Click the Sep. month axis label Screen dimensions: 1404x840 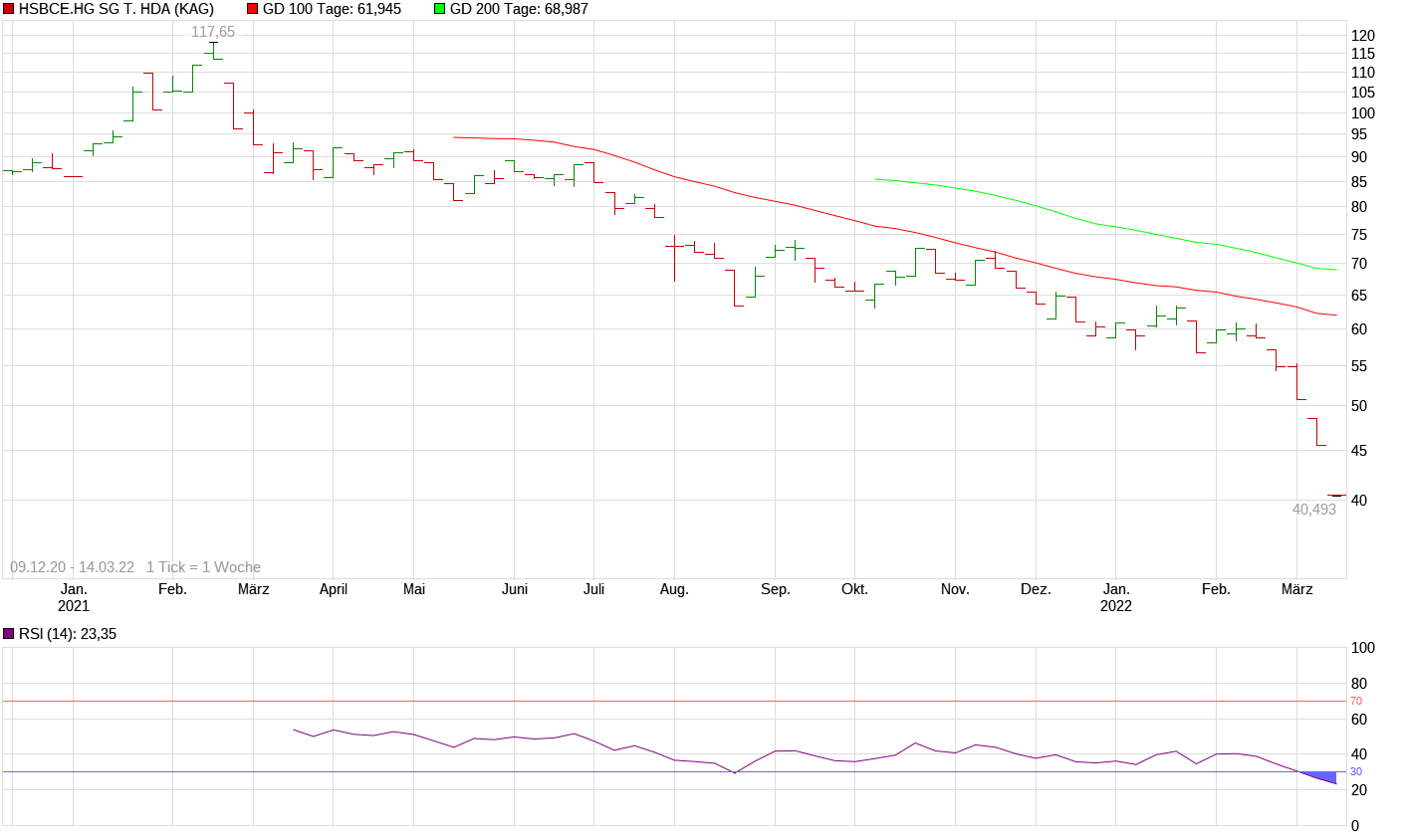pyautogui.click(x=775, y=589)
